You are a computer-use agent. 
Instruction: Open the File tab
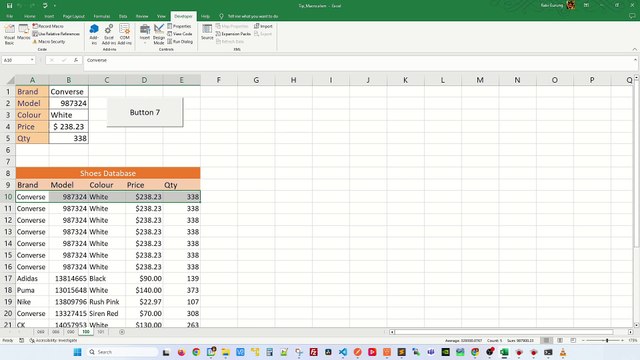9,16
